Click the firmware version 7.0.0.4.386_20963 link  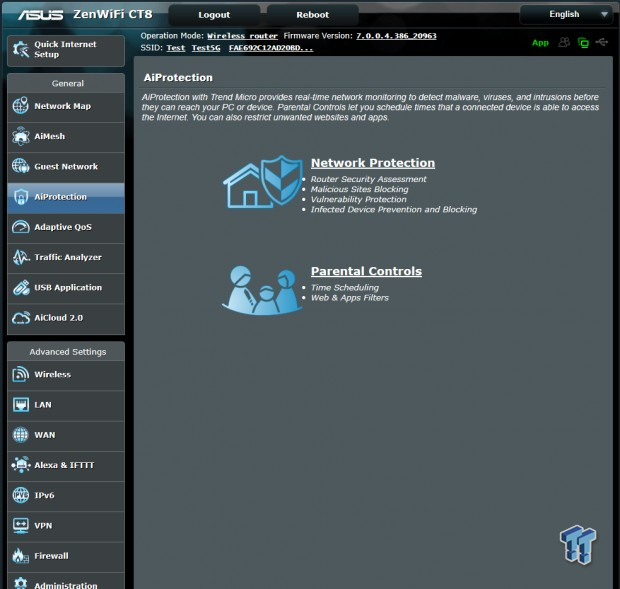(x=396, y=36)
